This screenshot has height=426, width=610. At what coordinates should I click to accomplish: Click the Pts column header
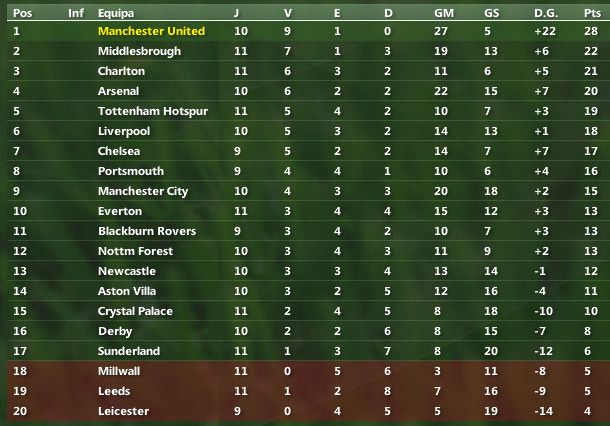[x=590, y=12]
